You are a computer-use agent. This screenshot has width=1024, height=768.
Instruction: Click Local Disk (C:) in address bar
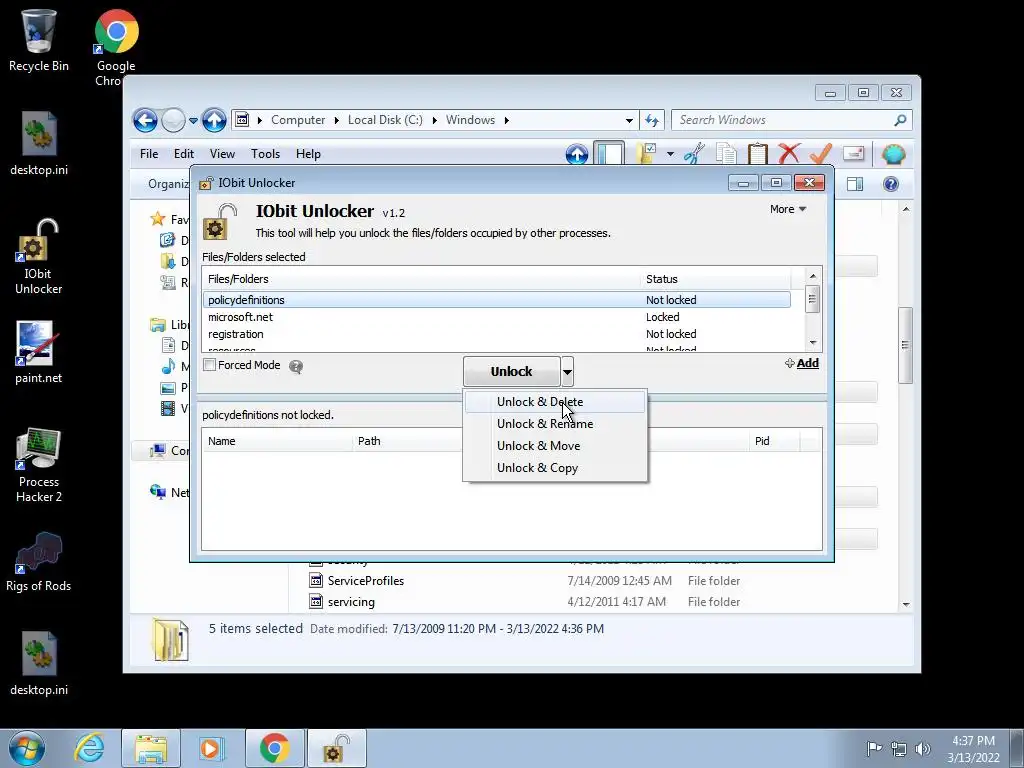tap(385, 120)
